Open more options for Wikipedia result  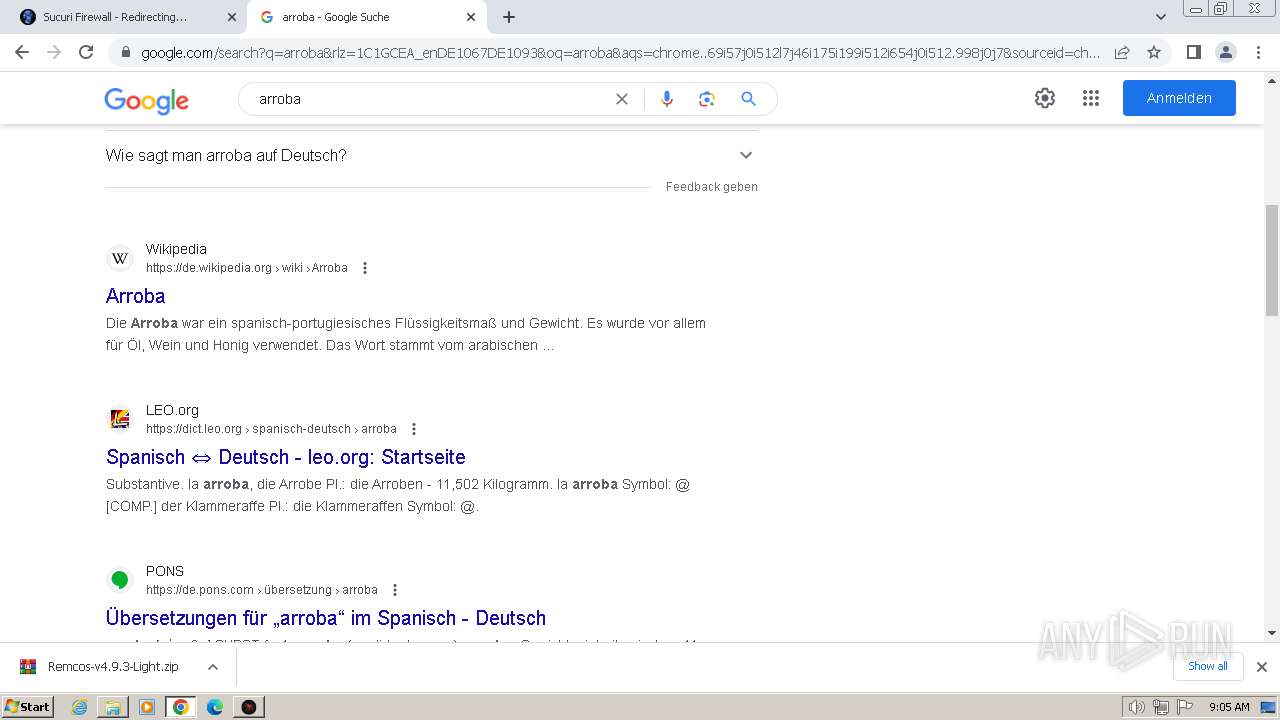pyautogui.click(x=365, y=268)
